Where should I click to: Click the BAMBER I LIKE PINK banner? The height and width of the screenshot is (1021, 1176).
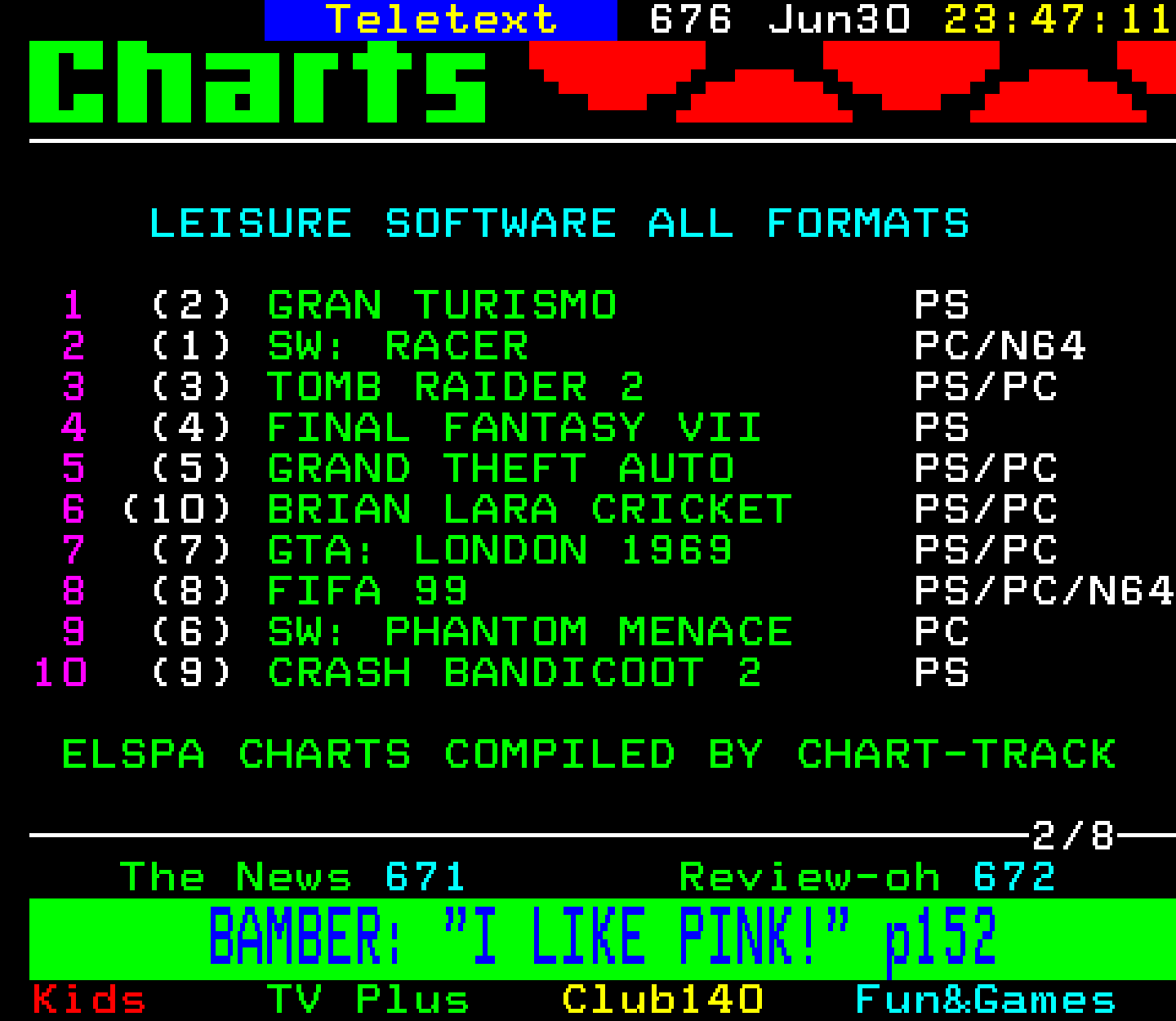(x=603, y=939)
